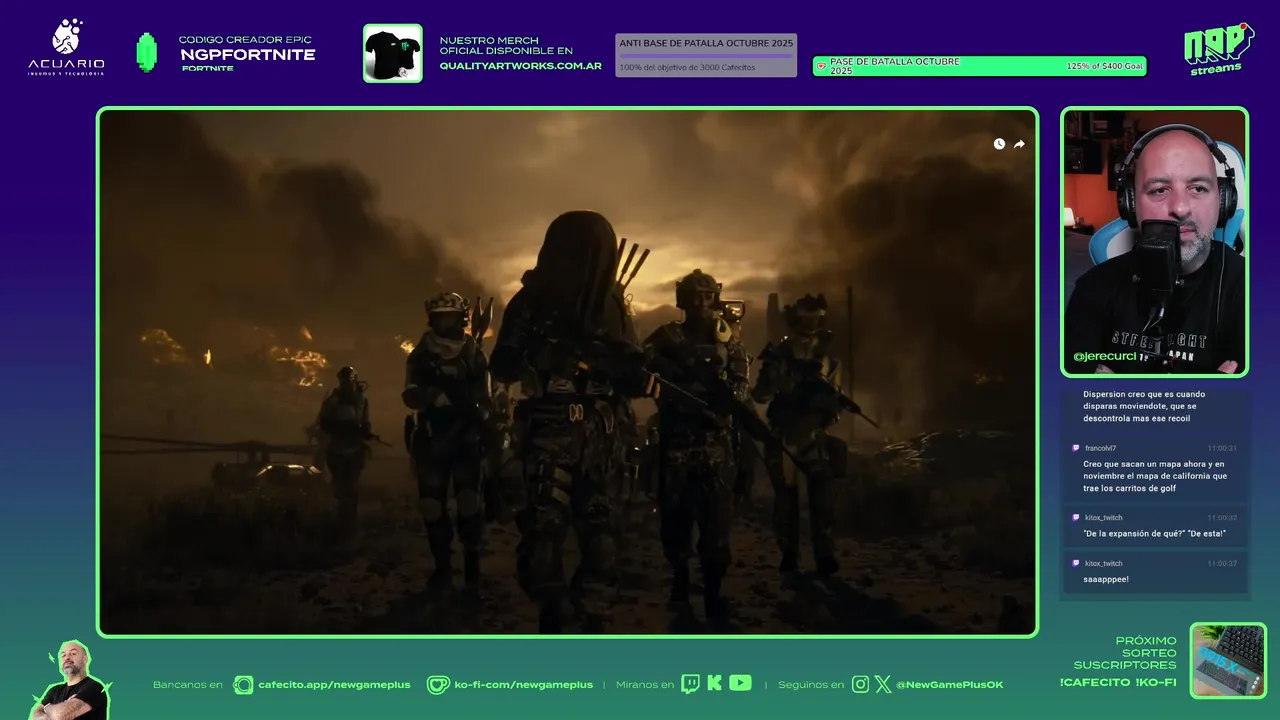Click the '!KO-FI' command text
Screen dimensions: 1280x720
tap(1156, 682)
